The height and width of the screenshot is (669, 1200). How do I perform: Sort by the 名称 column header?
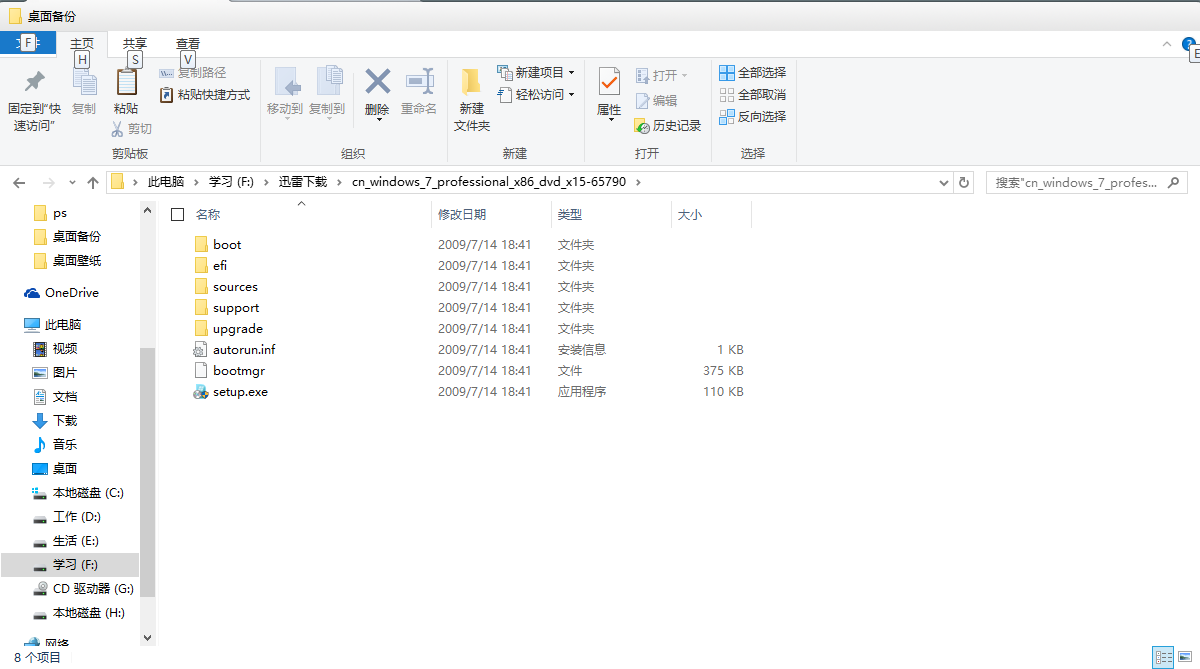208,215
